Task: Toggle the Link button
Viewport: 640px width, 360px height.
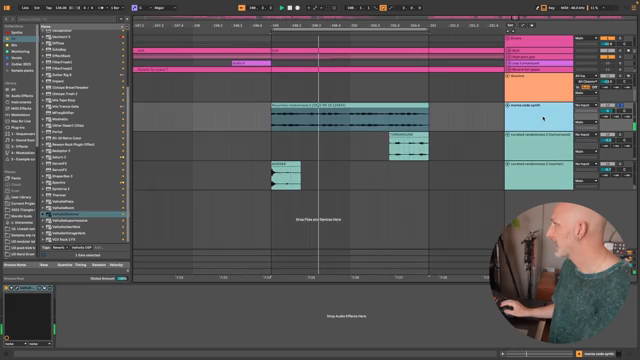Action: tap(25, 8)
